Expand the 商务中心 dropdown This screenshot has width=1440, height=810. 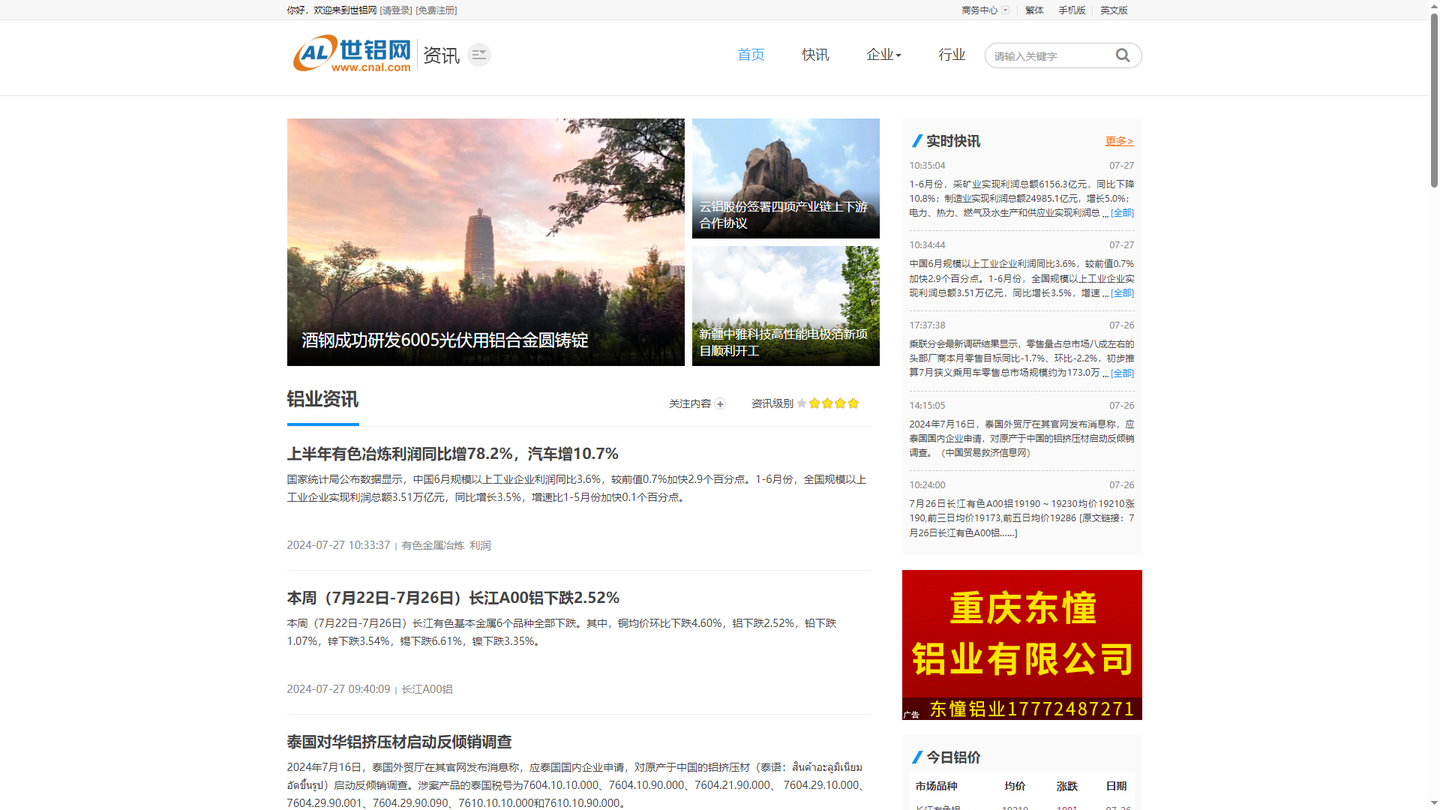point(985,10)
